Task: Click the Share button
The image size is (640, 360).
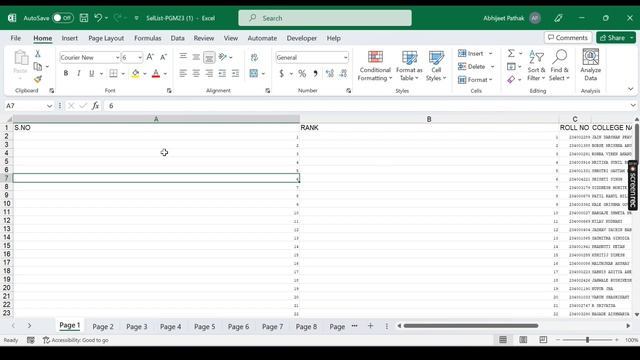Action: pos(613,38)
